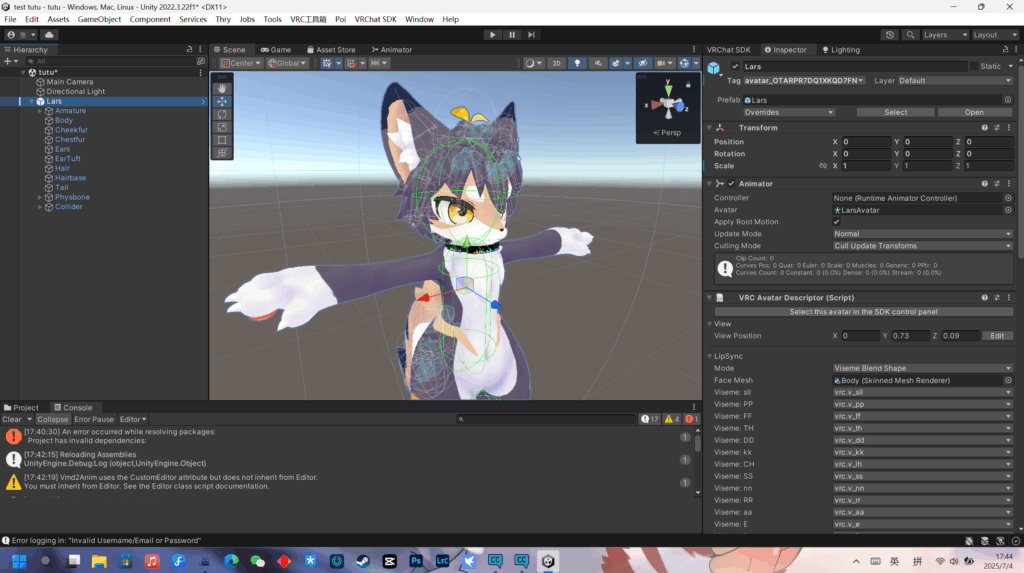Open the Global rotation dropdown

(x=287, y=63)
